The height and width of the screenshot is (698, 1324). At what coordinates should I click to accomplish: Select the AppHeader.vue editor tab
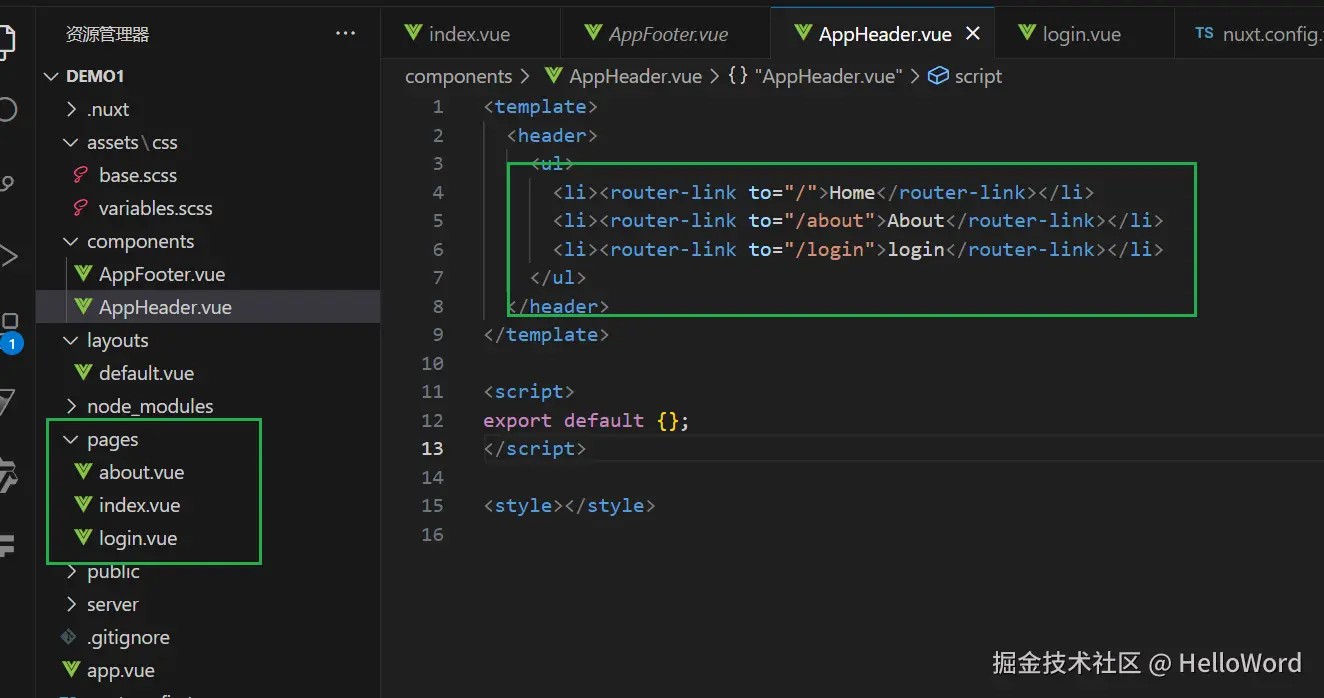(884, 34)
